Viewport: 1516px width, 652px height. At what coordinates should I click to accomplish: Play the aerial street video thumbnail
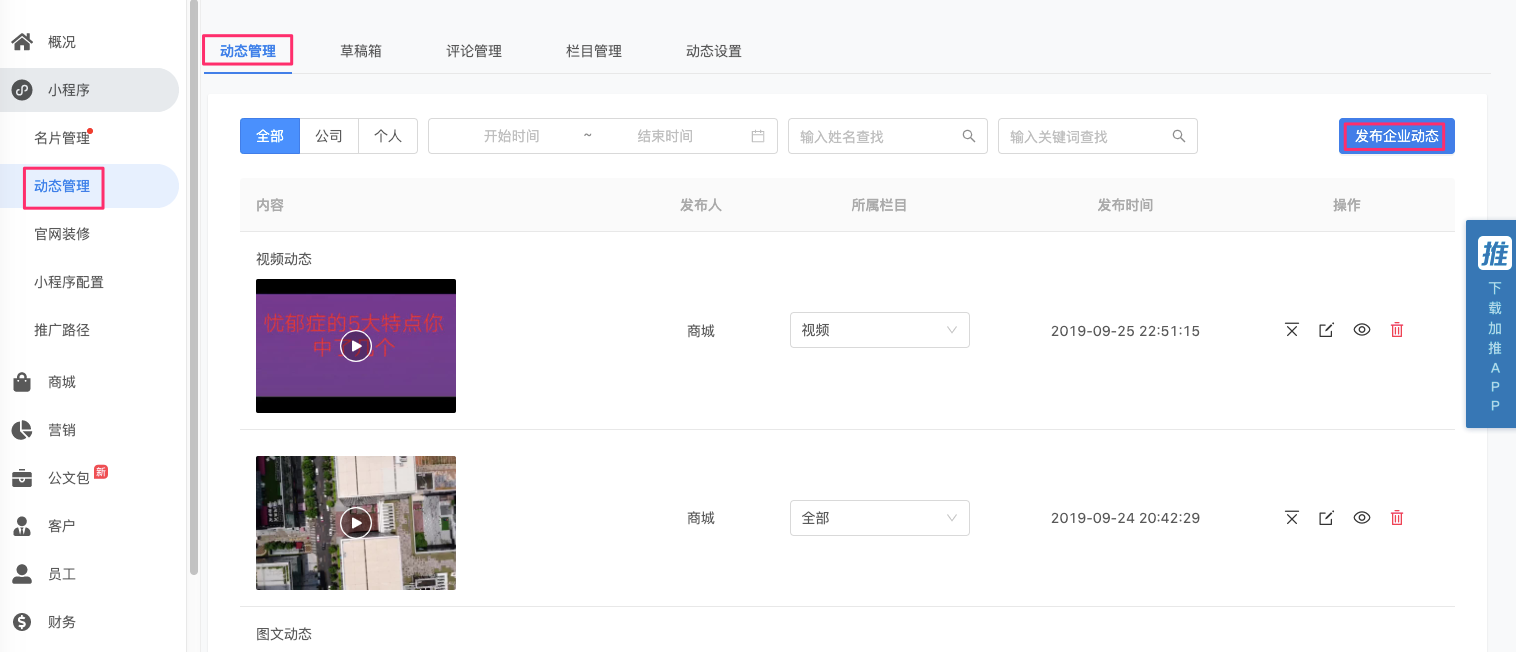pos(356,523)
